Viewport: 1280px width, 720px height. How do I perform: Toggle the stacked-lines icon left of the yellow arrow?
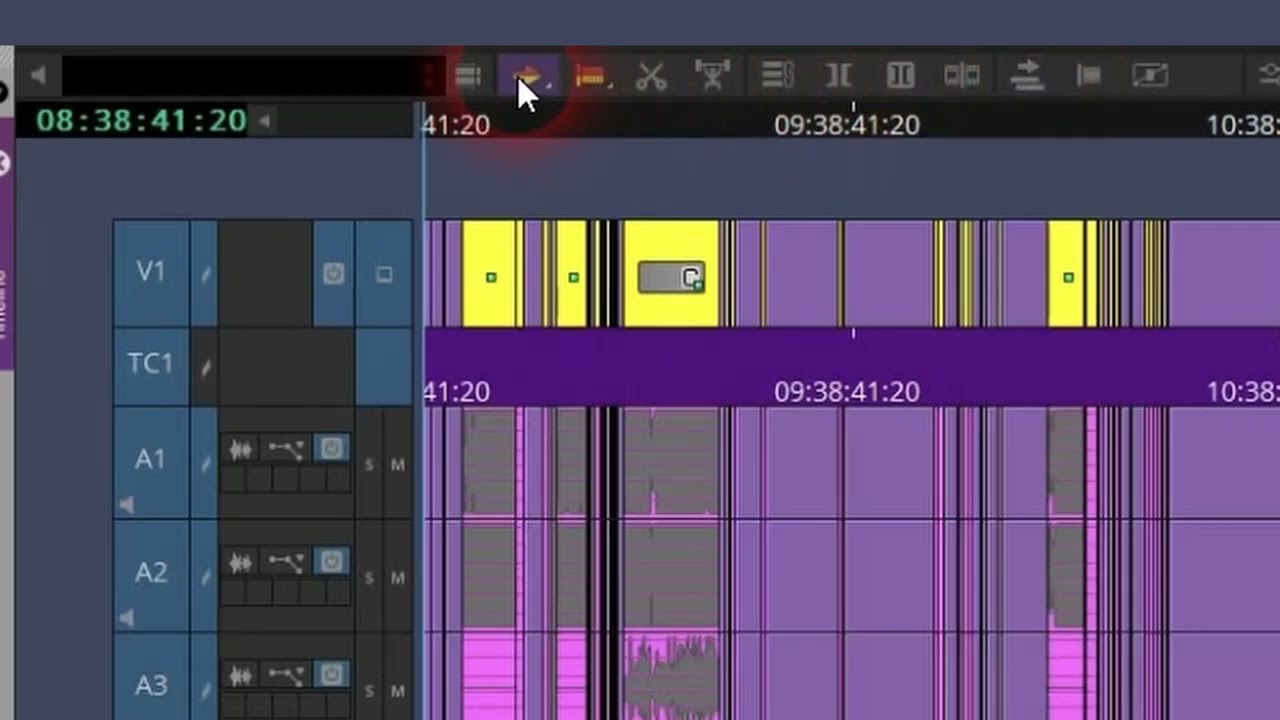pos(467,76)
